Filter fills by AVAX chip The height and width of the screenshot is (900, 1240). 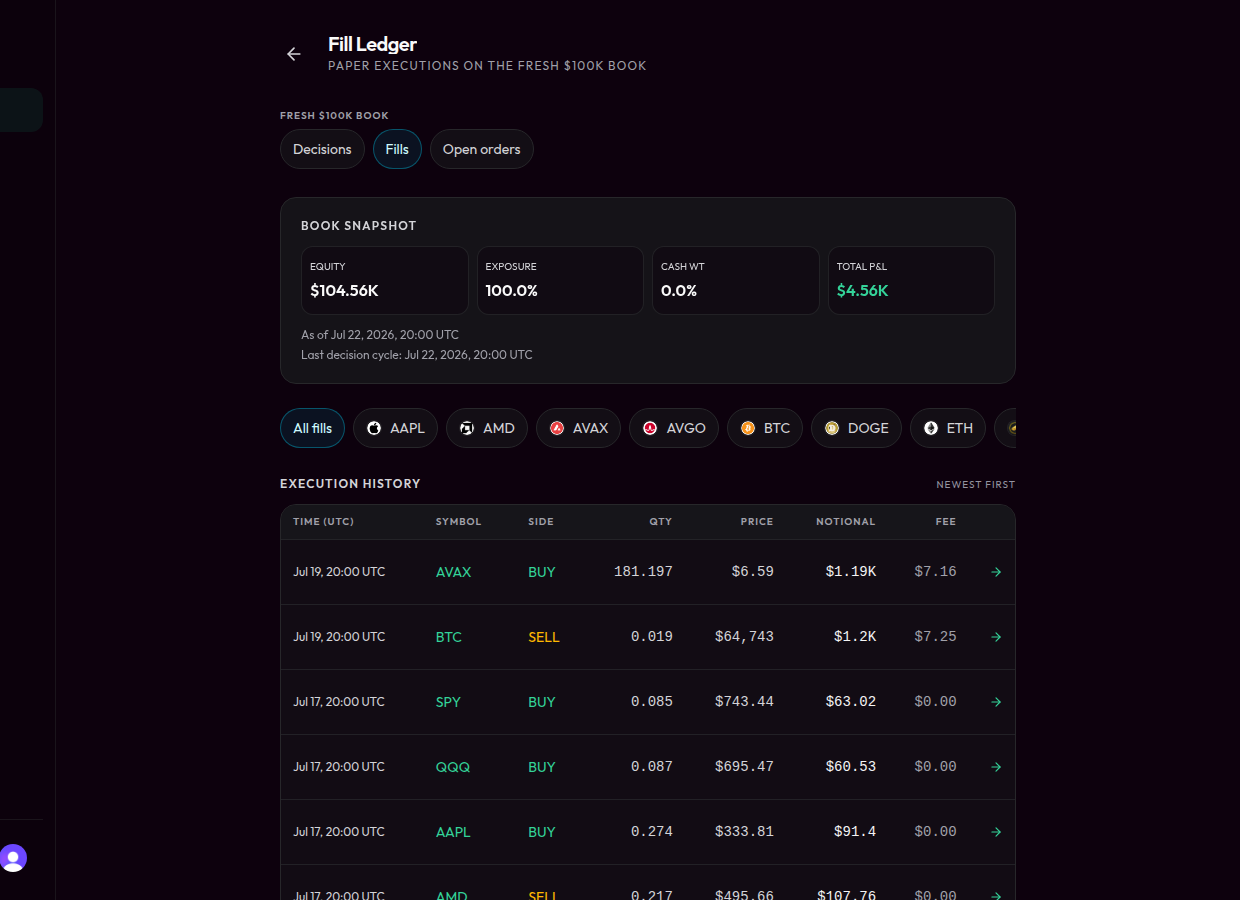click(578, 428)
